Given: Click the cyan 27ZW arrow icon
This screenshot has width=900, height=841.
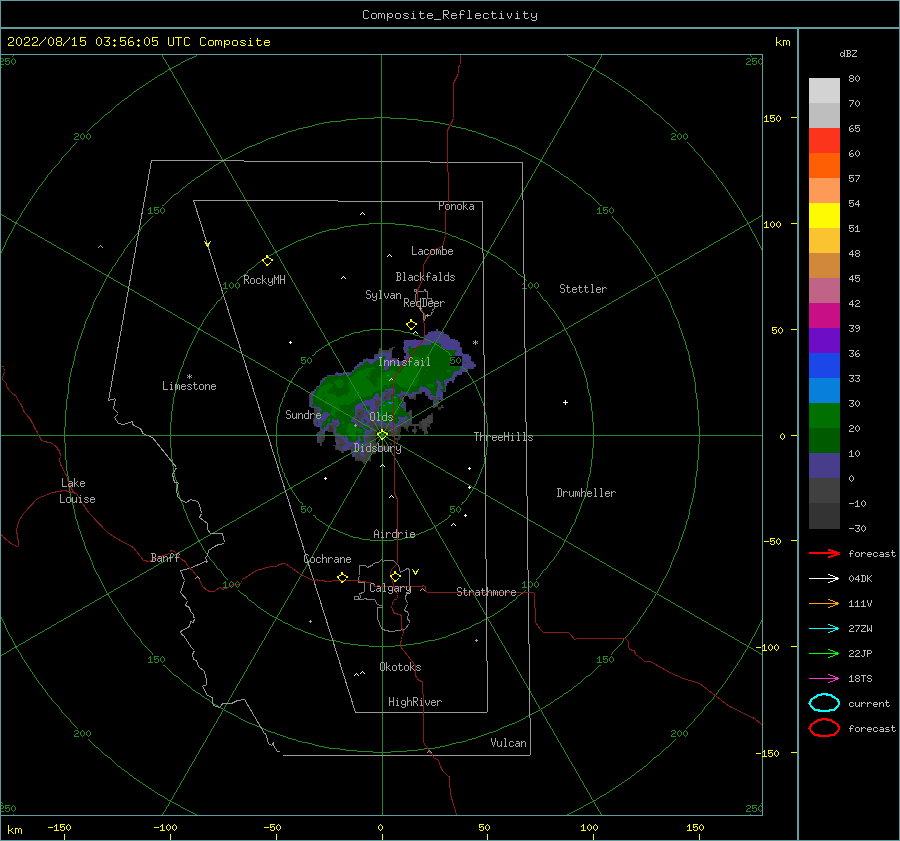Looking at the screenshot, I should click(x=824, y=629).
